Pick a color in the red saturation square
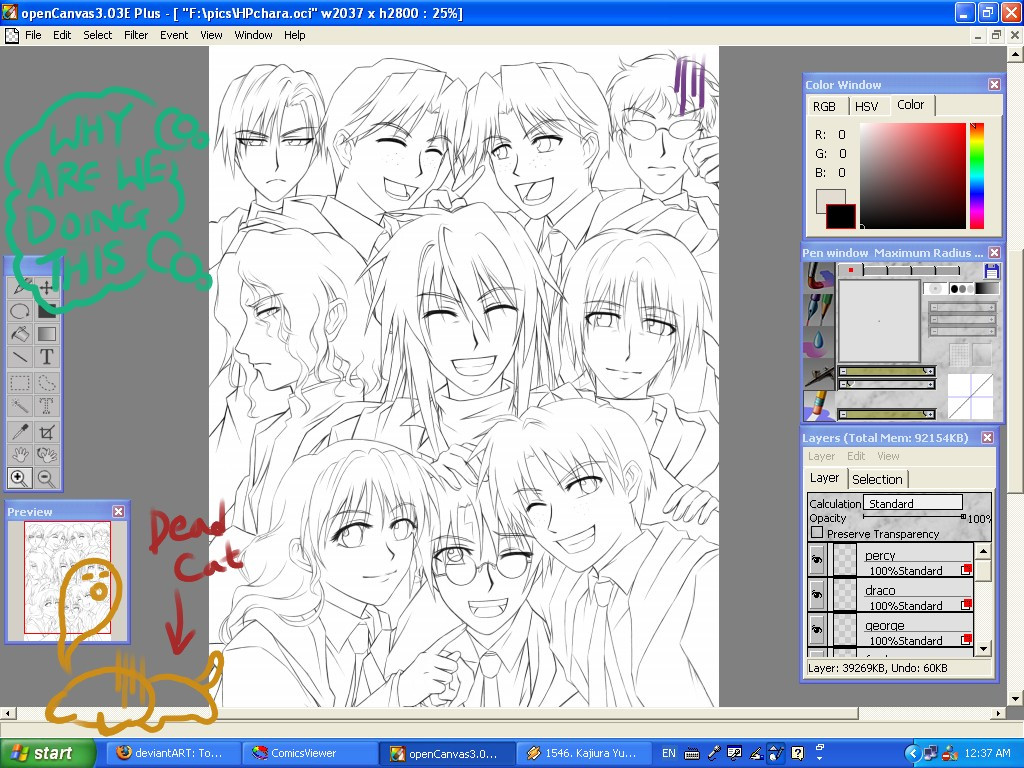 pos(912,176)
